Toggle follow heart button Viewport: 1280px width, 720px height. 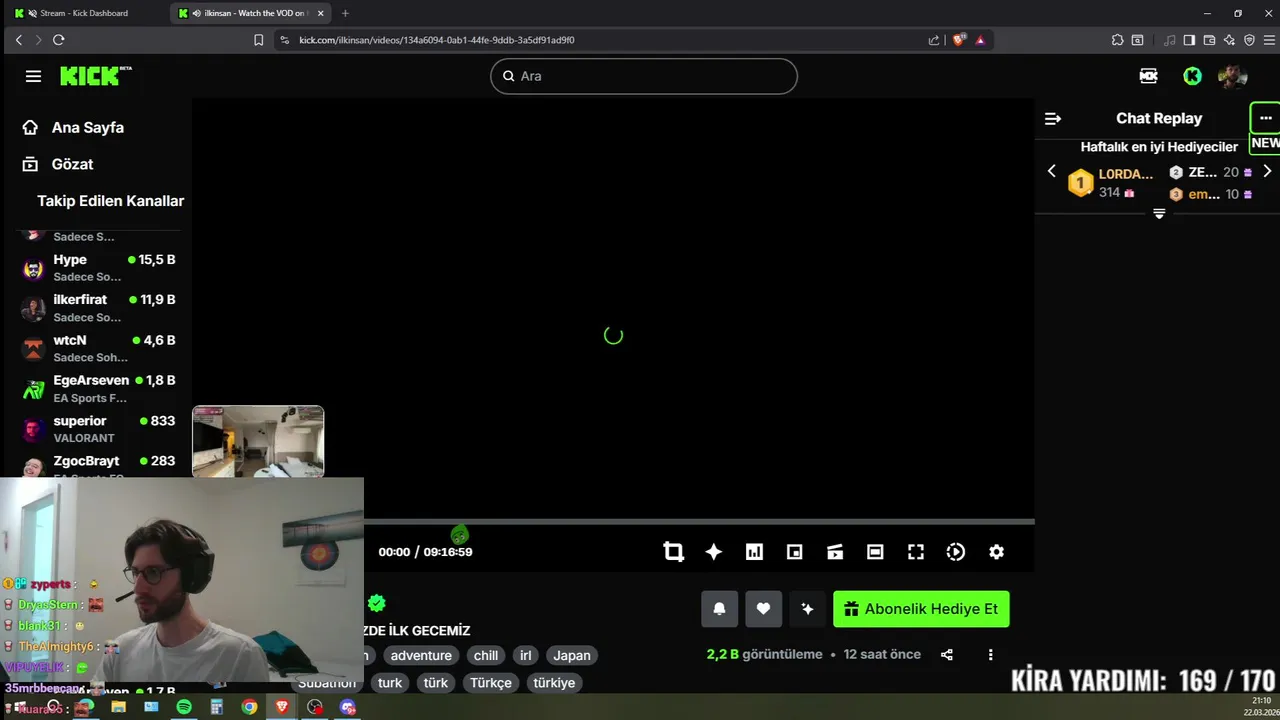pos(763,609)
